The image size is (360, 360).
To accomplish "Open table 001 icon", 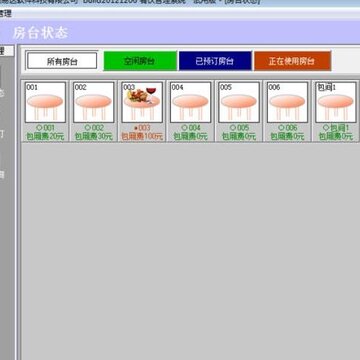I will click(x=45, y=102).
